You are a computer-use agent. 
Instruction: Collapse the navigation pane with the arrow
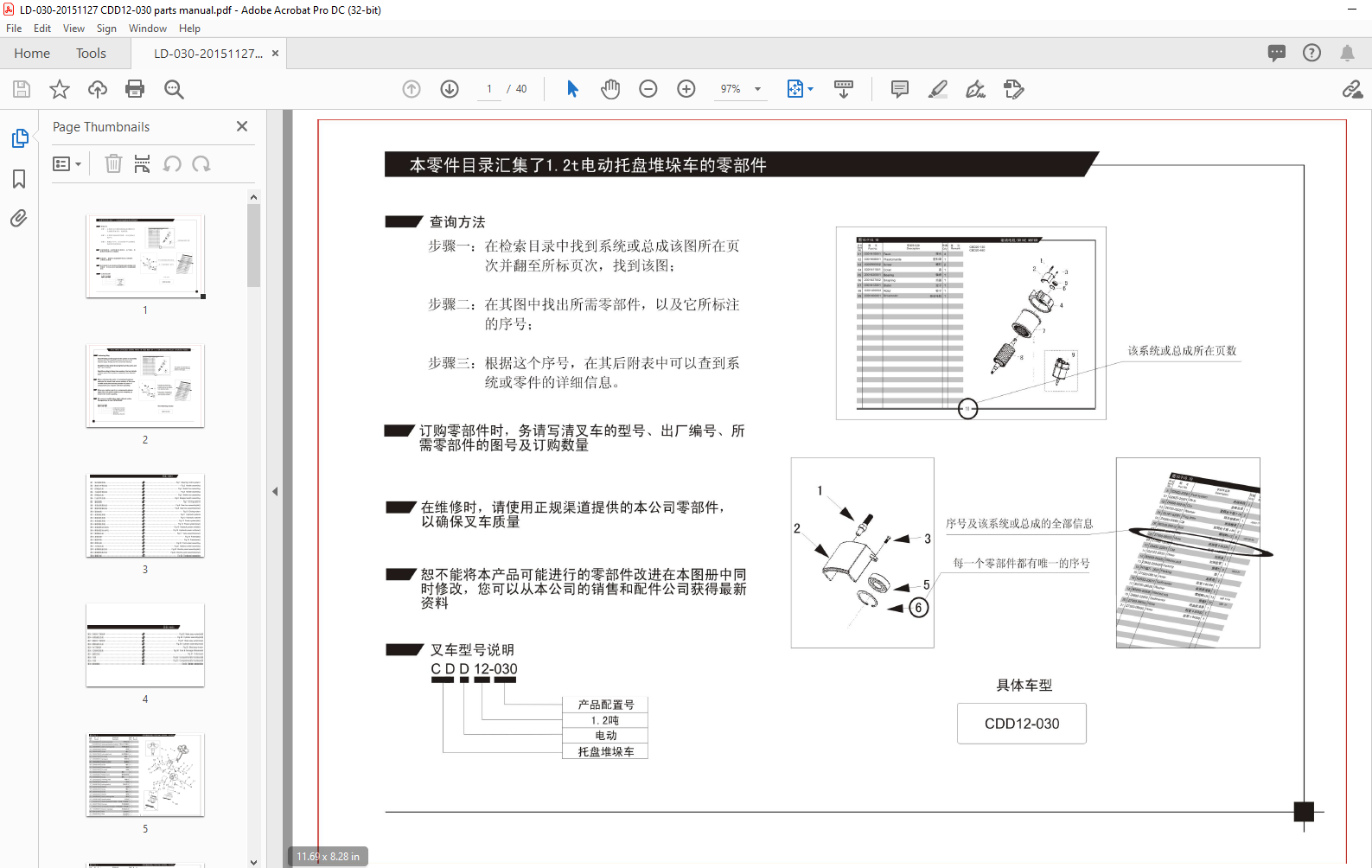click(x=275, y=491)
